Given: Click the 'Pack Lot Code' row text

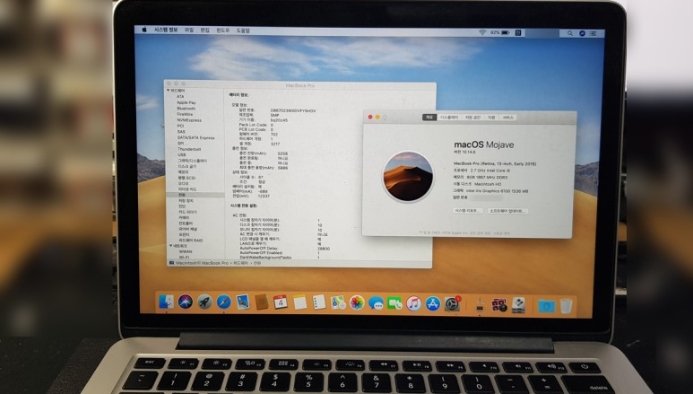Looking at the screenshot, I should point(252,125).
